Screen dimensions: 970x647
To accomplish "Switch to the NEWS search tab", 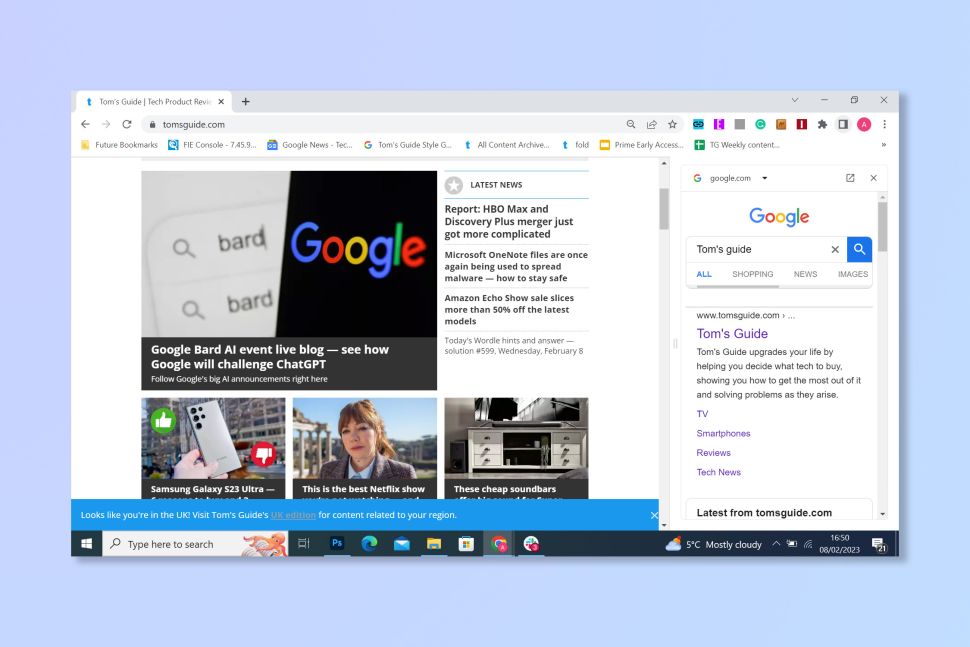I will (805, 274).
